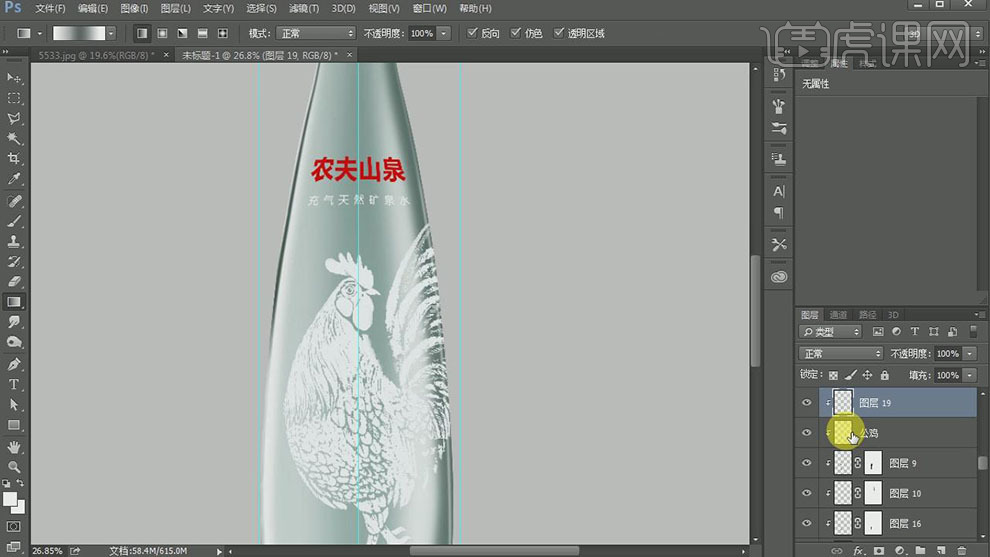
Task: Select the Healing Brush tool
Action: click(14, 201)
